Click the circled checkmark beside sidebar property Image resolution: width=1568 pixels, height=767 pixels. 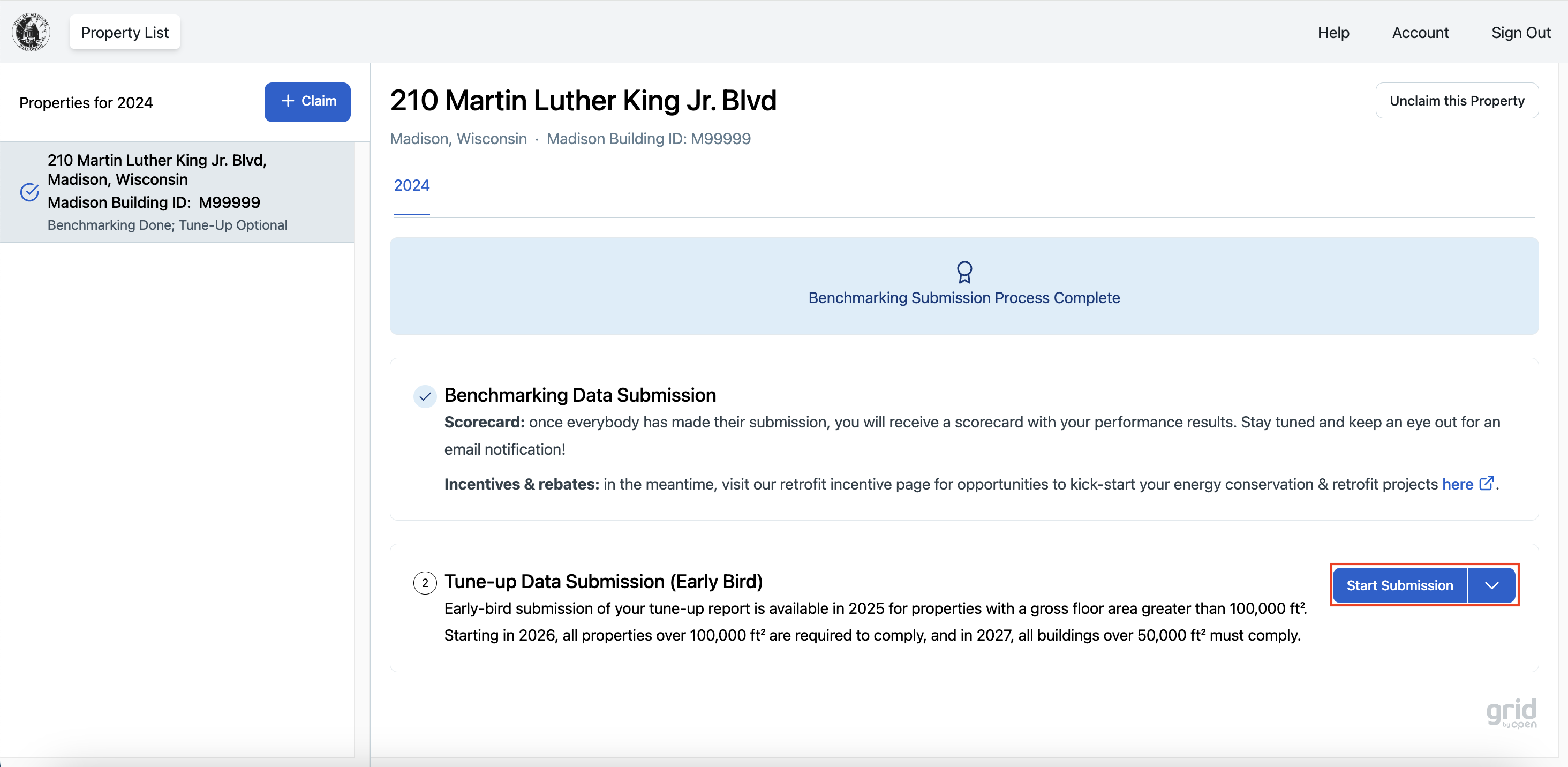pos(29,192)
